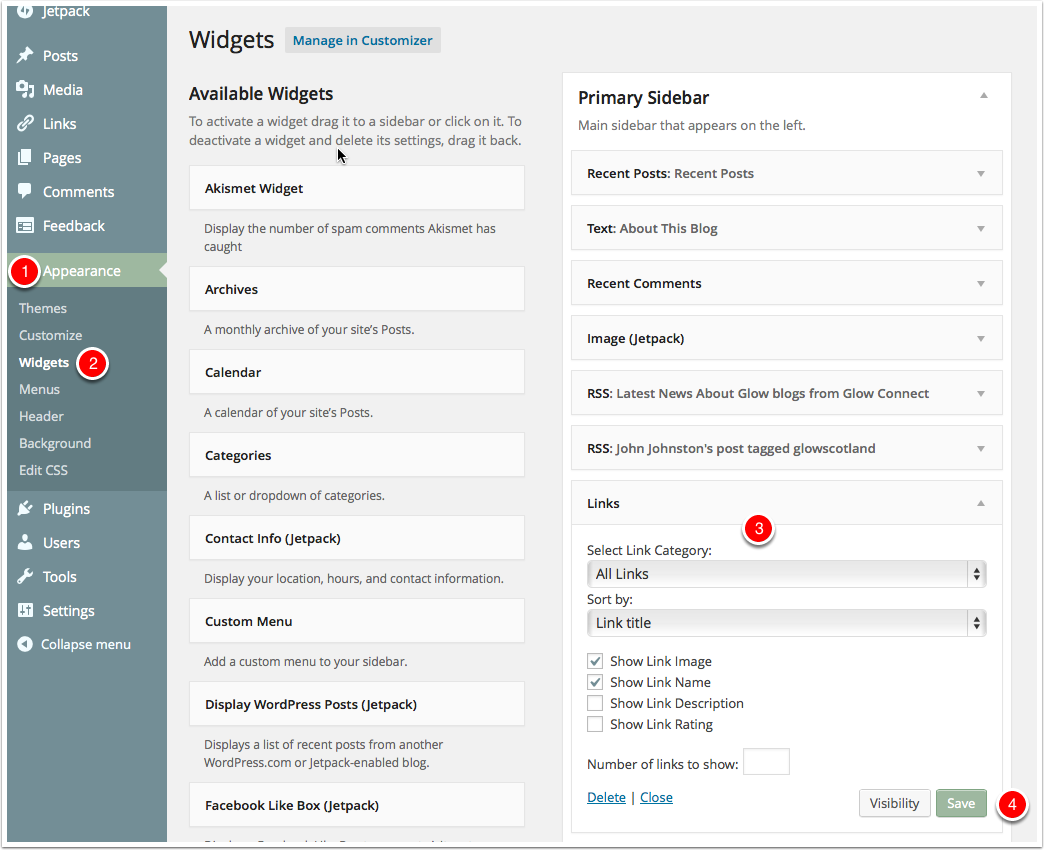Uncheck Show Link Image checkbox
Image resolution: width=1044 pixels, height=850 pixels.
(x=595, y=661)
